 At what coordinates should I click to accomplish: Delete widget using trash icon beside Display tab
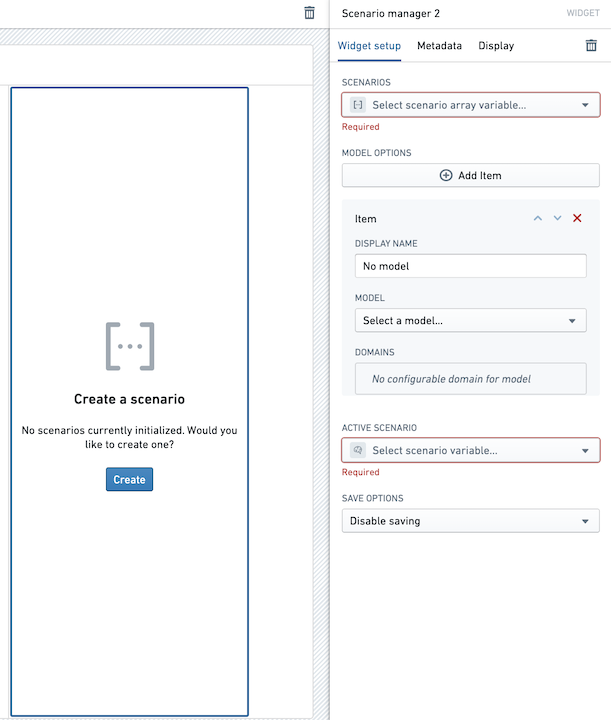click(591, 45)
